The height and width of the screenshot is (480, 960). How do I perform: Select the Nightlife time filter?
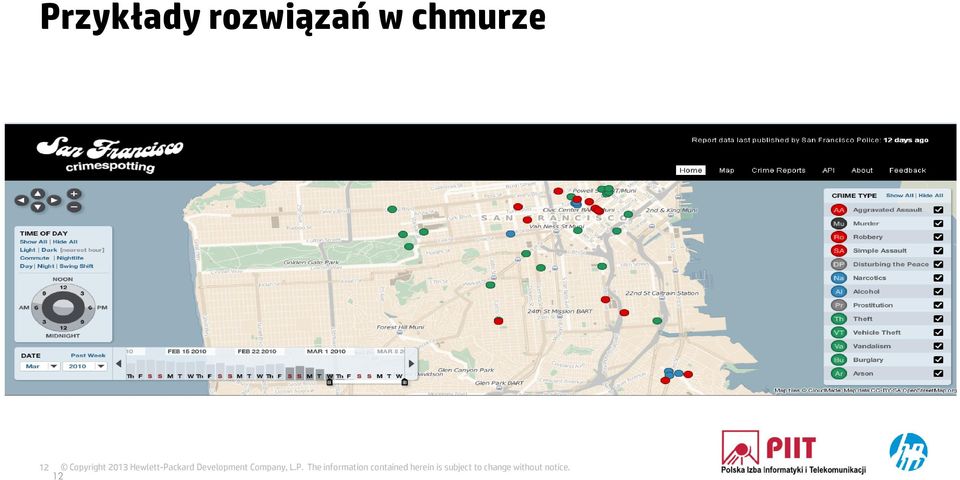tap(70, 258)
